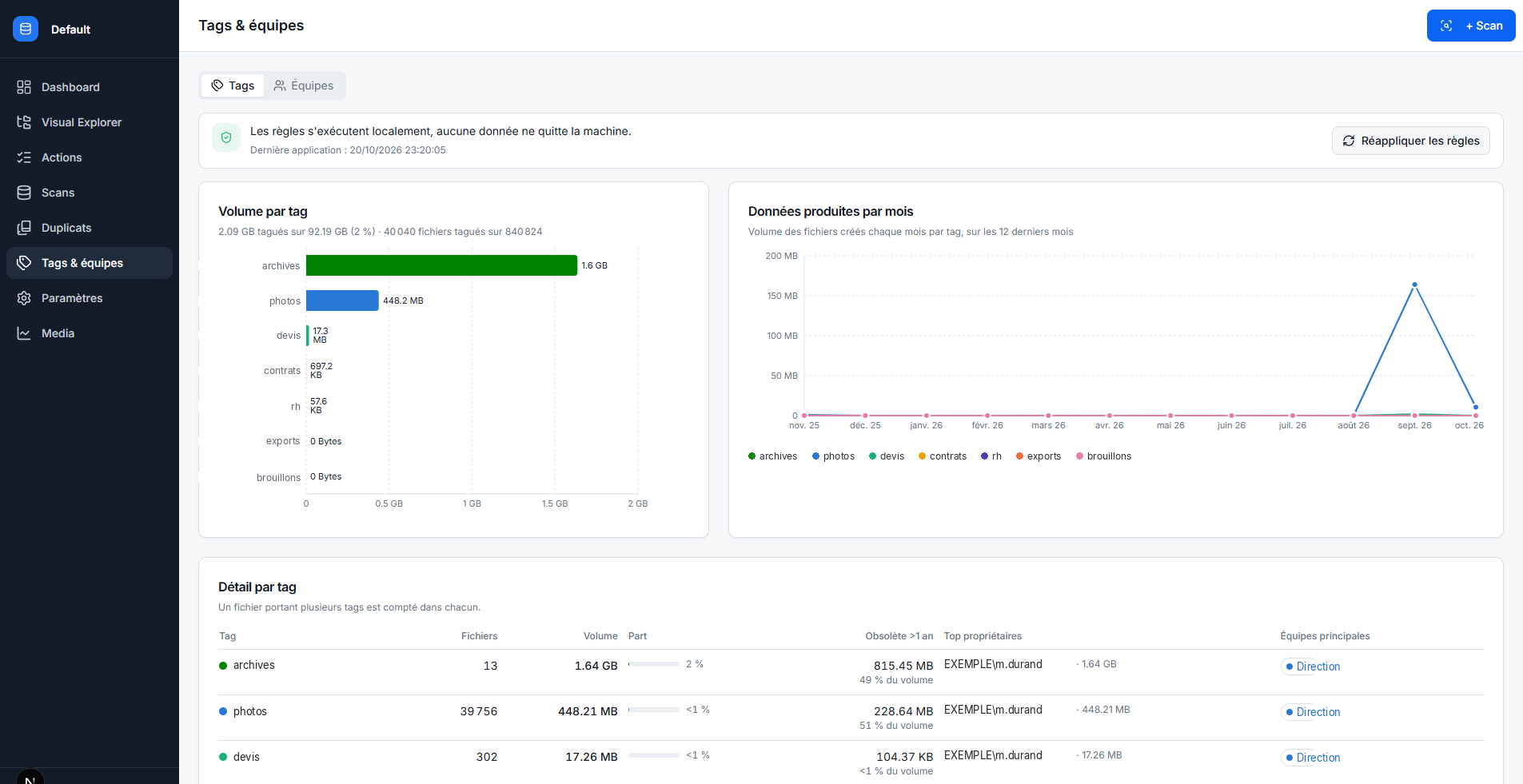Open Dashboard via its sidebar icon
Viewport: 1523px width, 784px height.
click(x=24, y=87)
